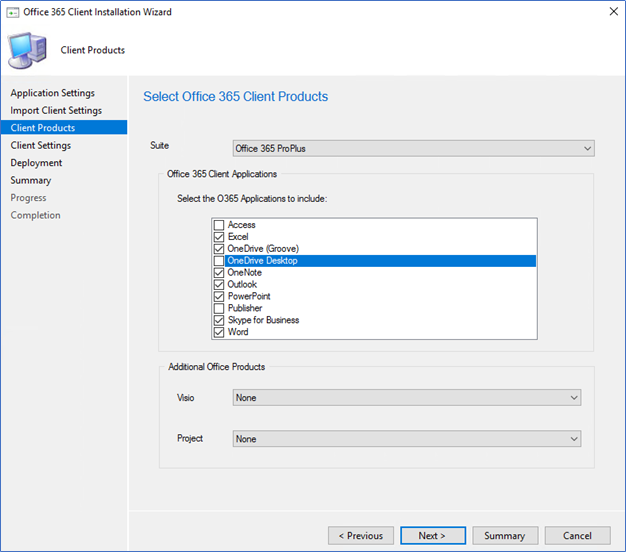Viewport: 626px width, 552px height.
Task: Select the Publisher label in the list
Action: tap(245, 309)
